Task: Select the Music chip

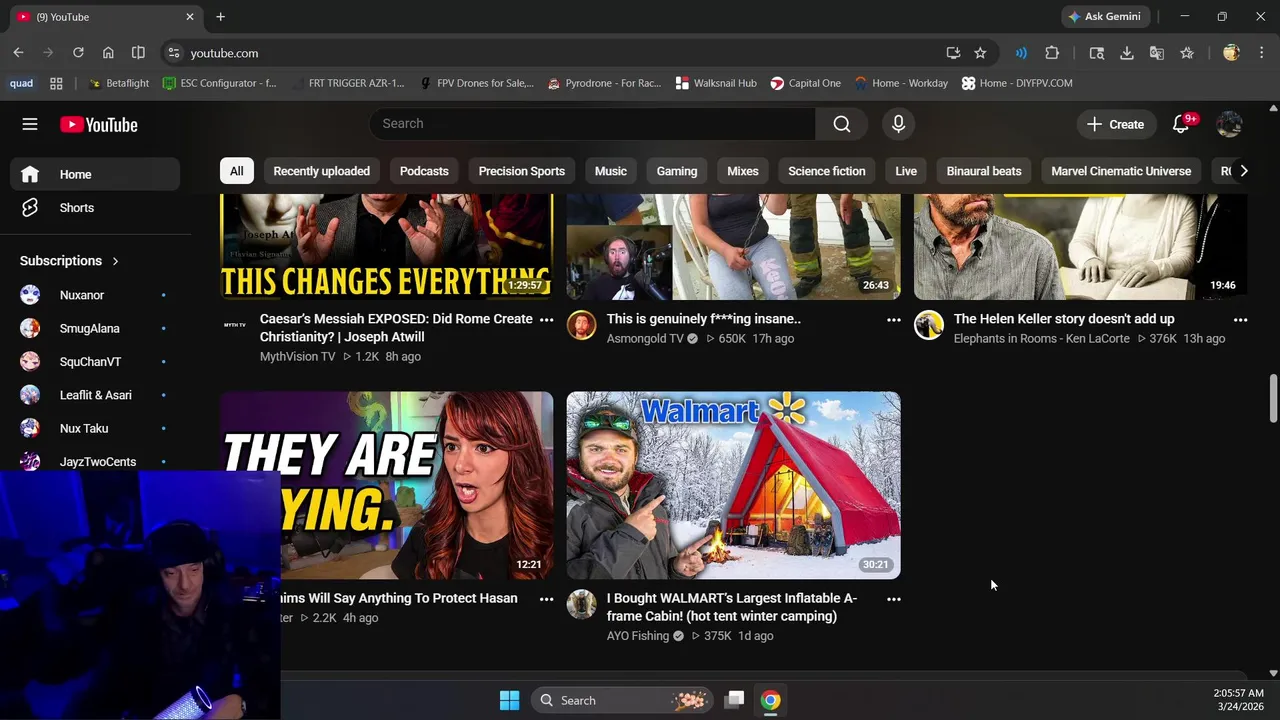Action: (x=611, y=171)
